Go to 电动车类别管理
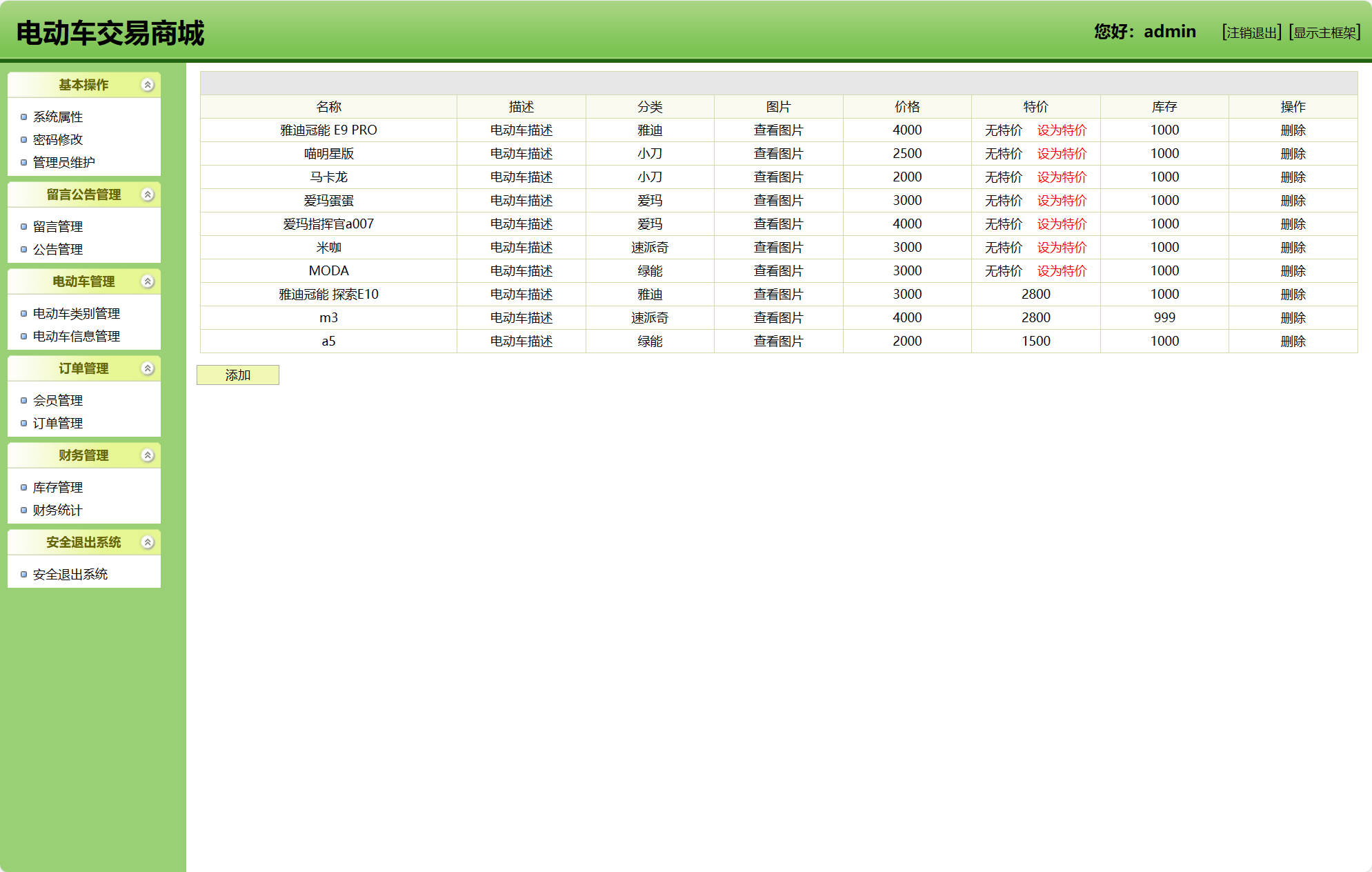This screenshot has height=872, width=1372. pyautogui.click(x=77, y=313)
